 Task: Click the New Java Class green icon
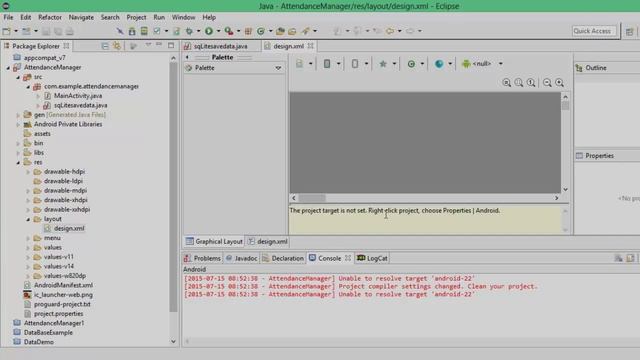click(261, 31)
